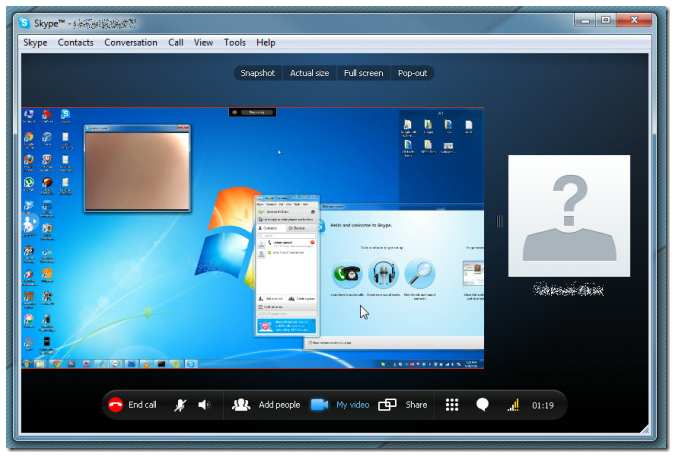Click the Skype logo in title bar
The height and width of the screenshot is (457, 677).
(x=25, y=21)
